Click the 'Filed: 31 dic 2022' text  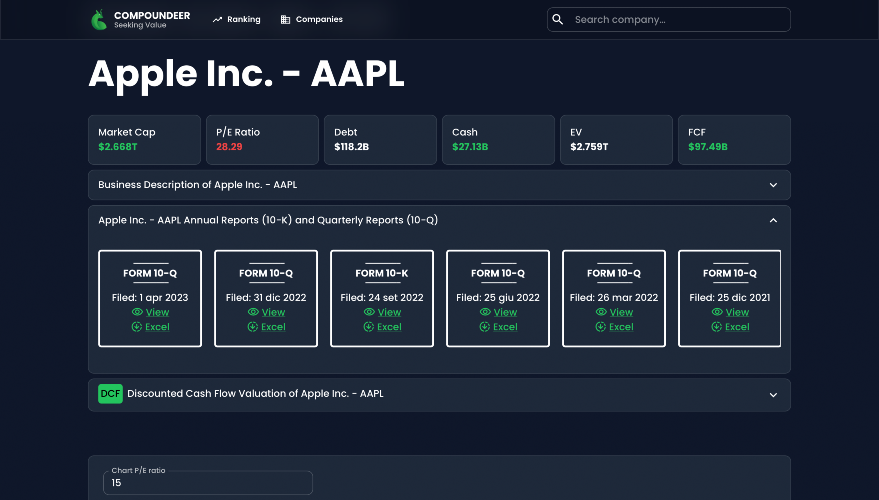point(266,298)
